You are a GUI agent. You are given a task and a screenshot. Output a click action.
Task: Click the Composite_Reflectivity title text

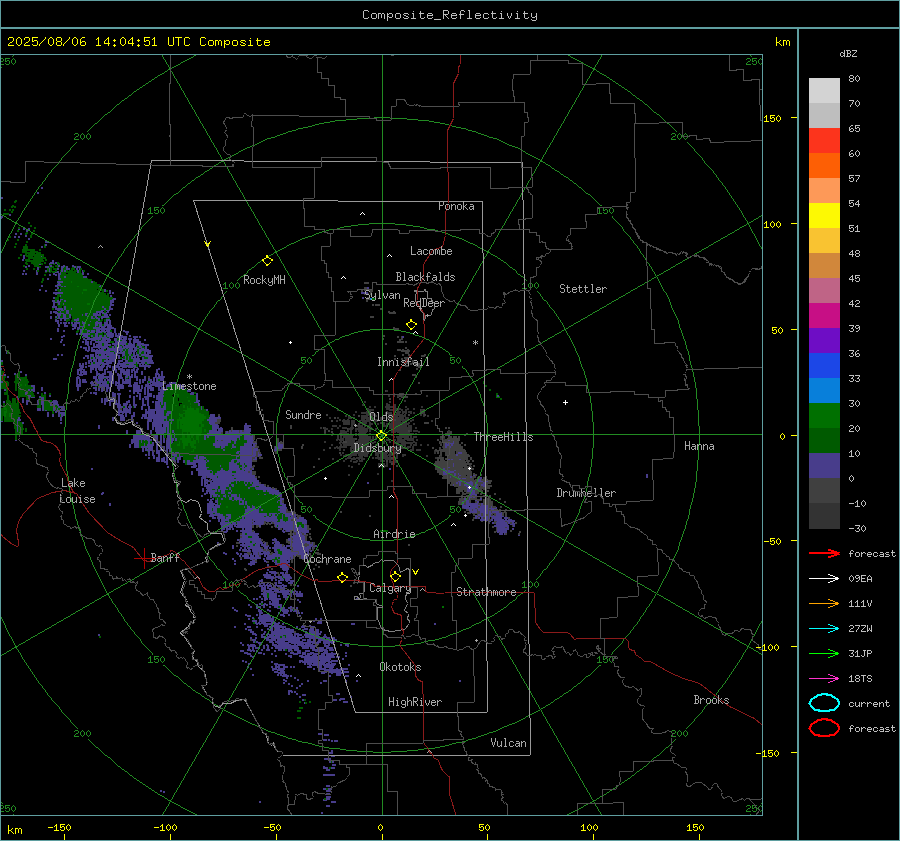(450, 15)
